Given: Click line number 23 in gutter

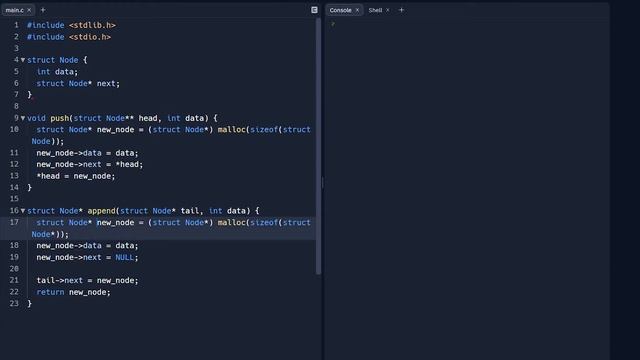Looking at the screenshot, I should pos(14,303).
